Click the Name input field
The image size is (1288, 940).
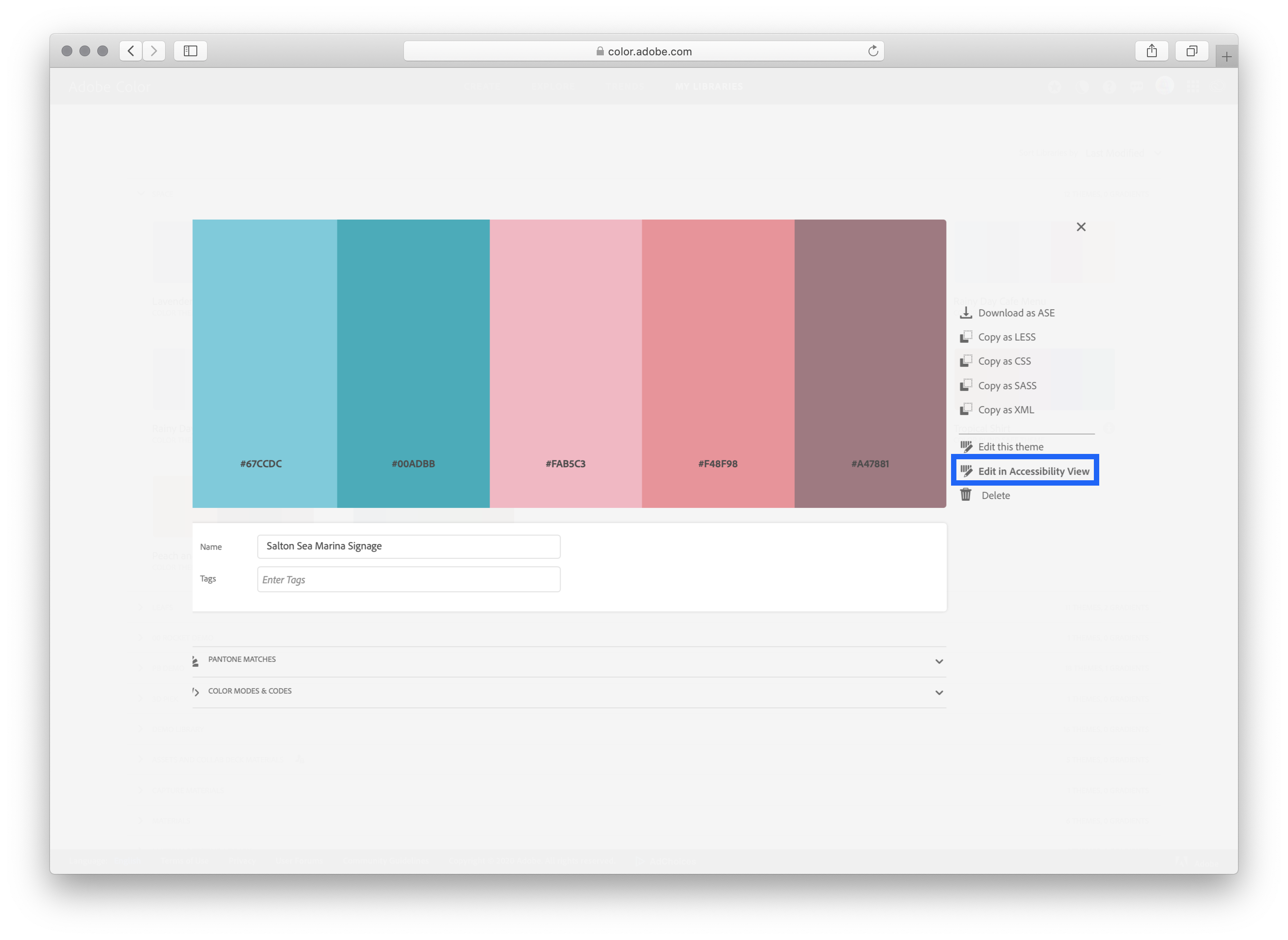pos(407,545)
